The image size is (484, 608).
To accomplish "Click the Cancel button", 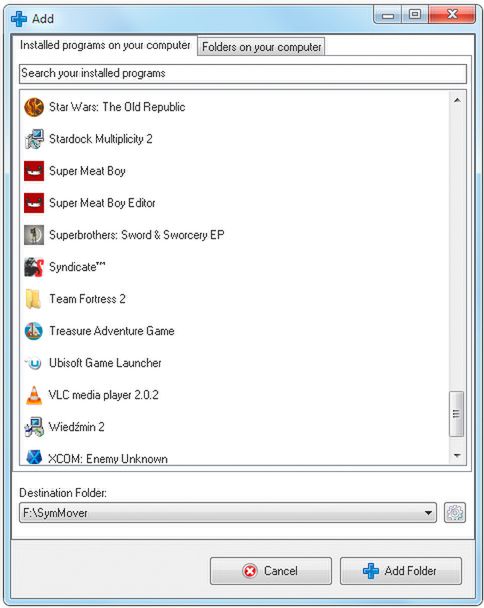I will coord(271,571).
